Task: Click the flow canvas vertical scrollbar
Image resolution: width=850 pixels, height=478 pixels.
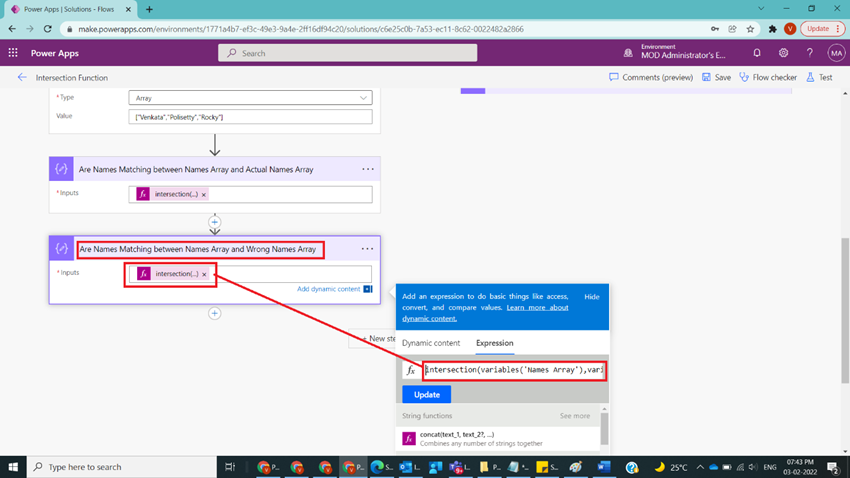Action: click(845, 310)
